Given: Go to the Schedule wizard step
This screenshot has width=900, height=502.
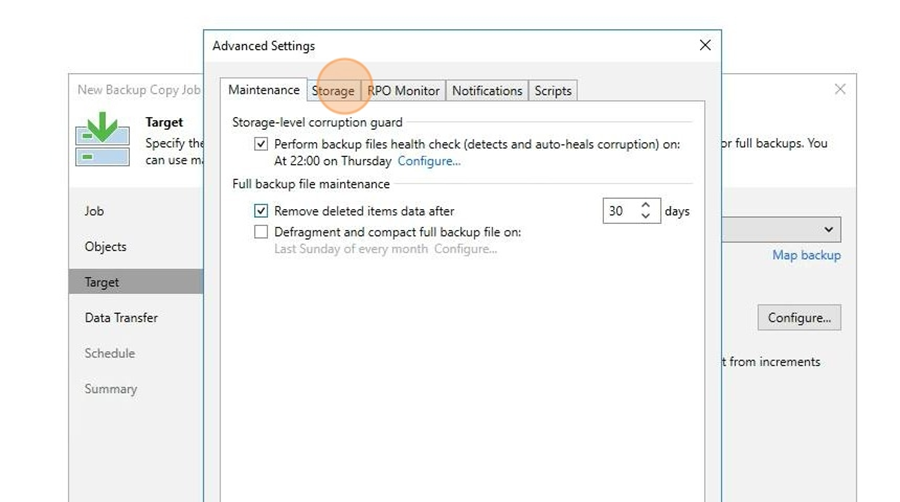Looking at the screenshot, I should coord(110,353).
